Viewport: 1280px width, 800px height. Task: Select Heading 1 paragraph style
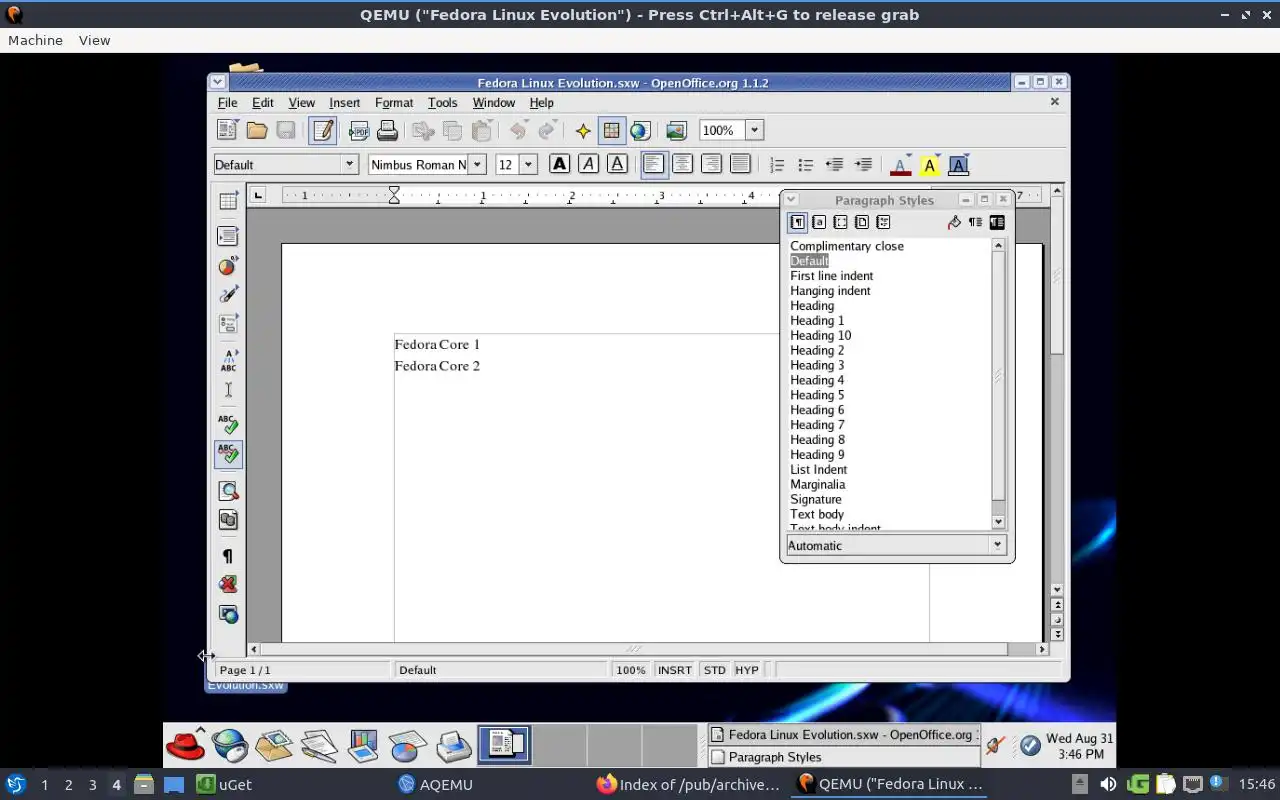[x=817, y=320]
